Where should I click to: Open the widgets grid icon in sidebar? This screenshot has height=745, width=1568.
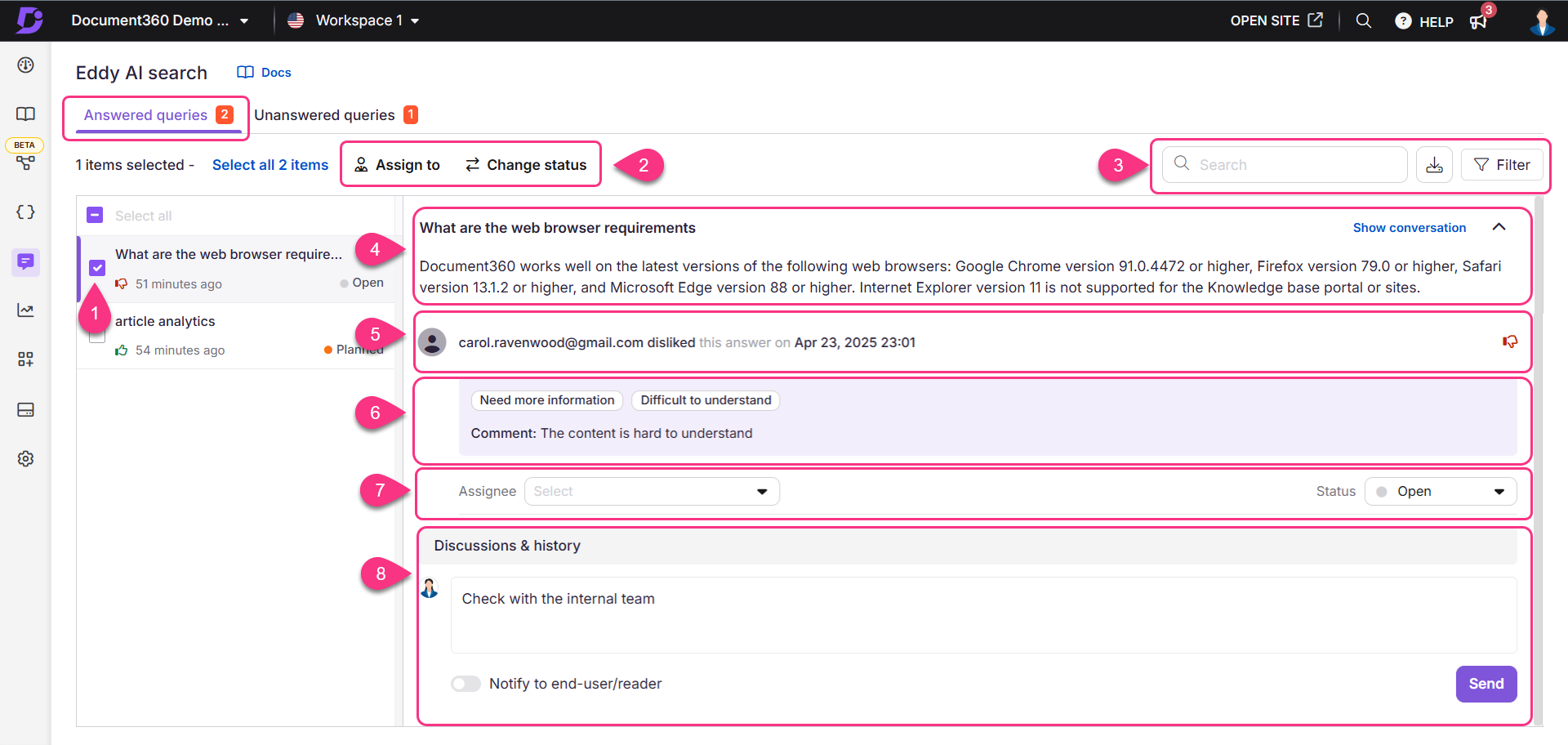[25, 359]
